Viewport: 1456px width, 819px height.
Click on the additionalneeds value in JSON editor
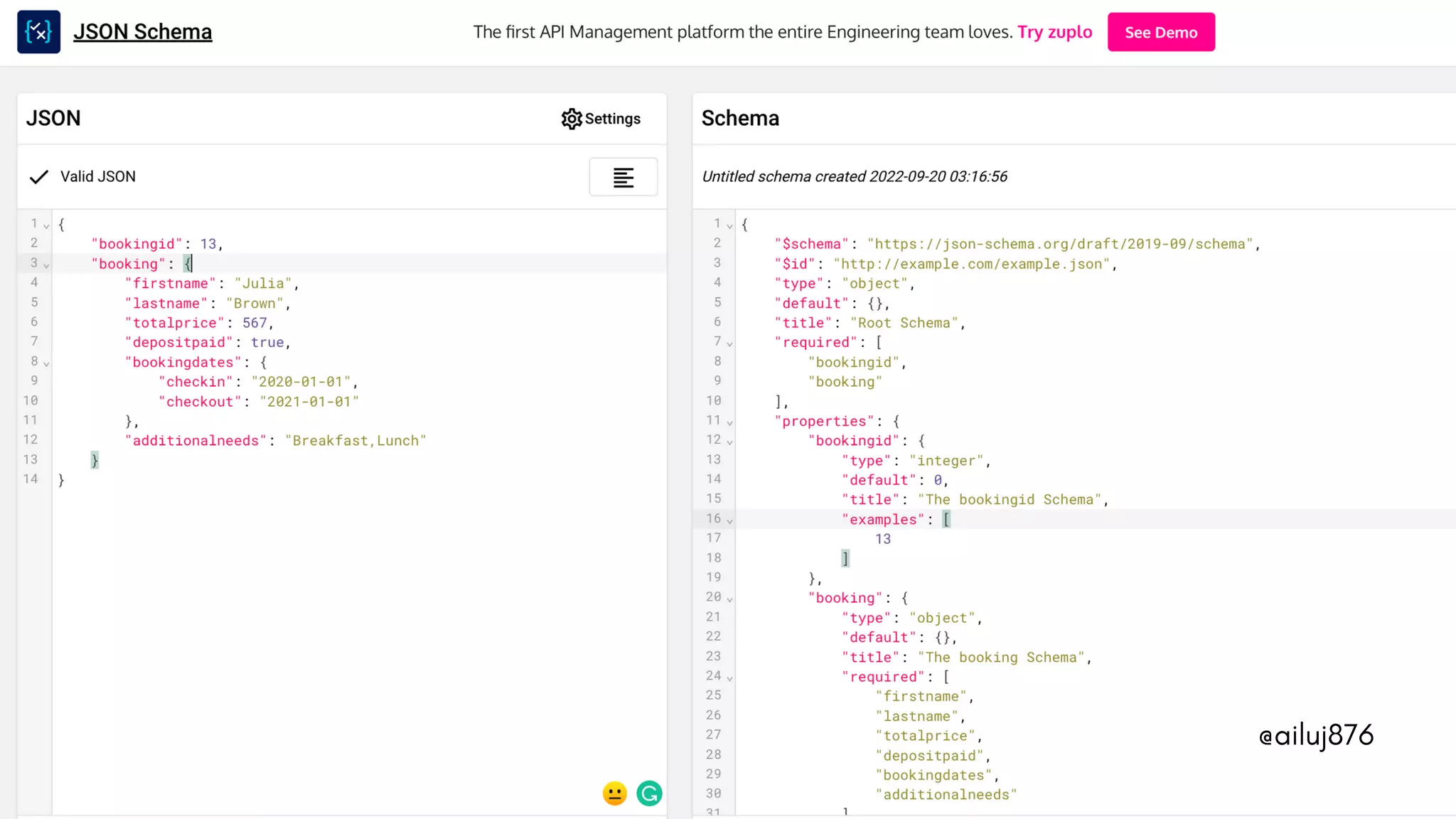click(x=355, y=441)
